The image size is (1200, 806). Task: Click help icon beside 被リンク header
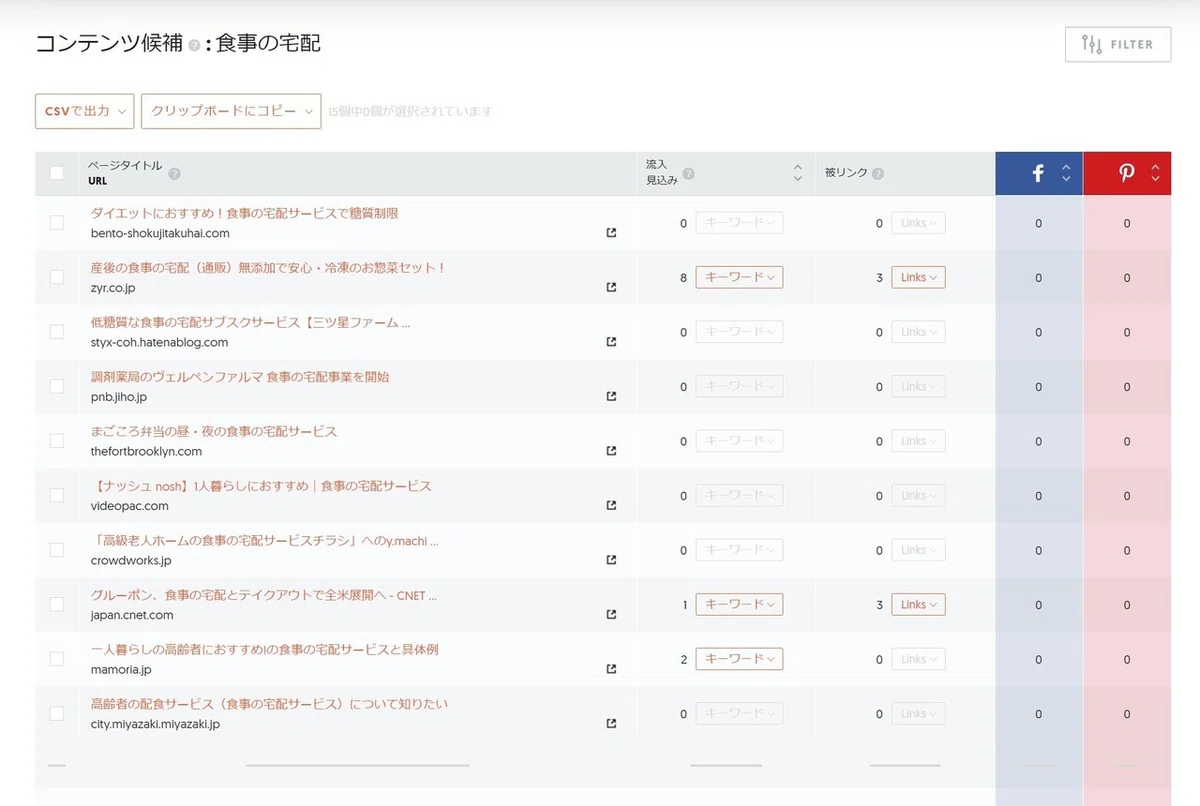click(x=878, y=174)
